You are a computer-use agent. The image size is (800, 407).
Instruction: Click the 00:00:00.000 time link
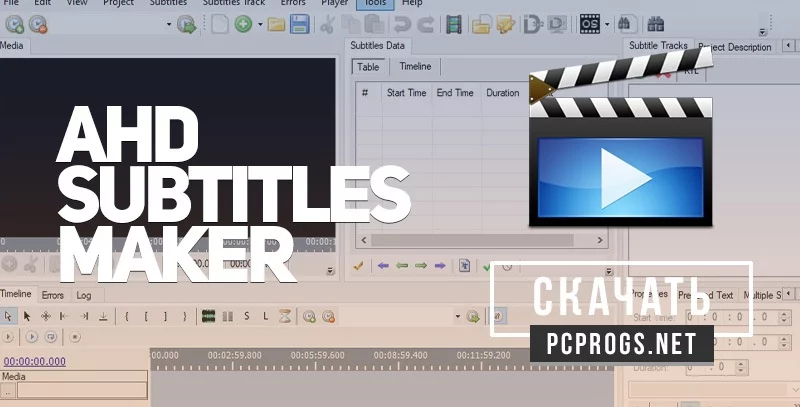coord(35,362)
